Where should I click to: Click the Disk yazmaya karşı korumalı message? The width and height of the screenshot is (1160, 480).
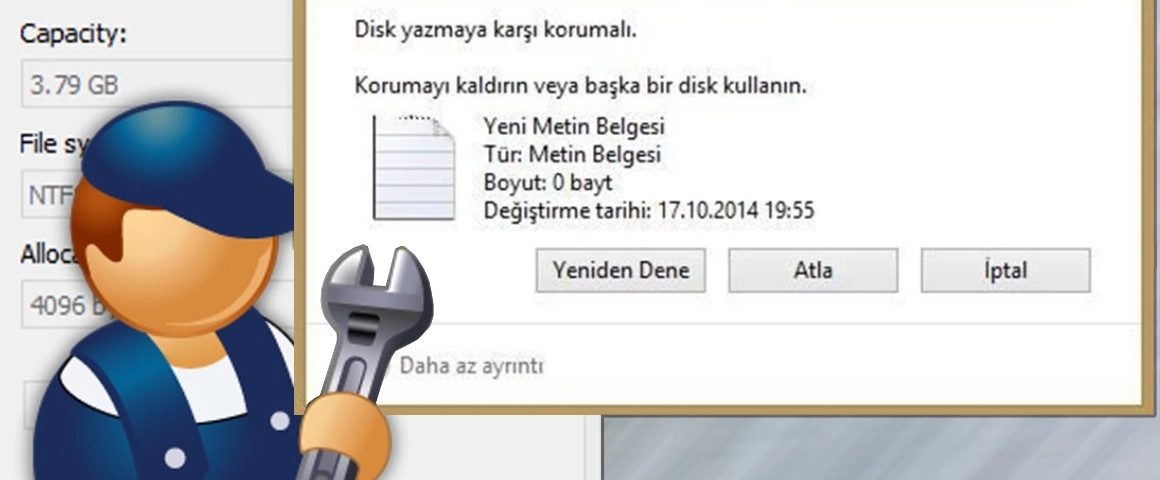[x=496, y=30]
